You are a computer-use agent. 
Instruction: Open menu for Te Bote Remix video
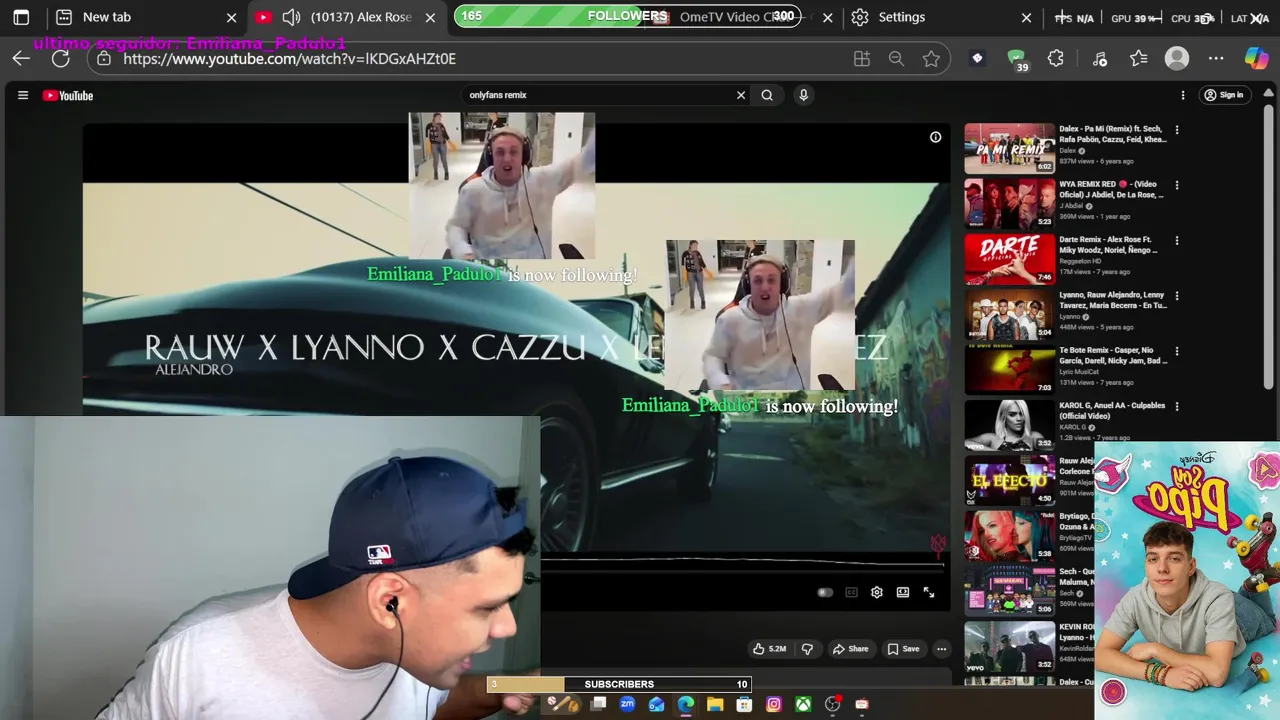(1177, 351)
